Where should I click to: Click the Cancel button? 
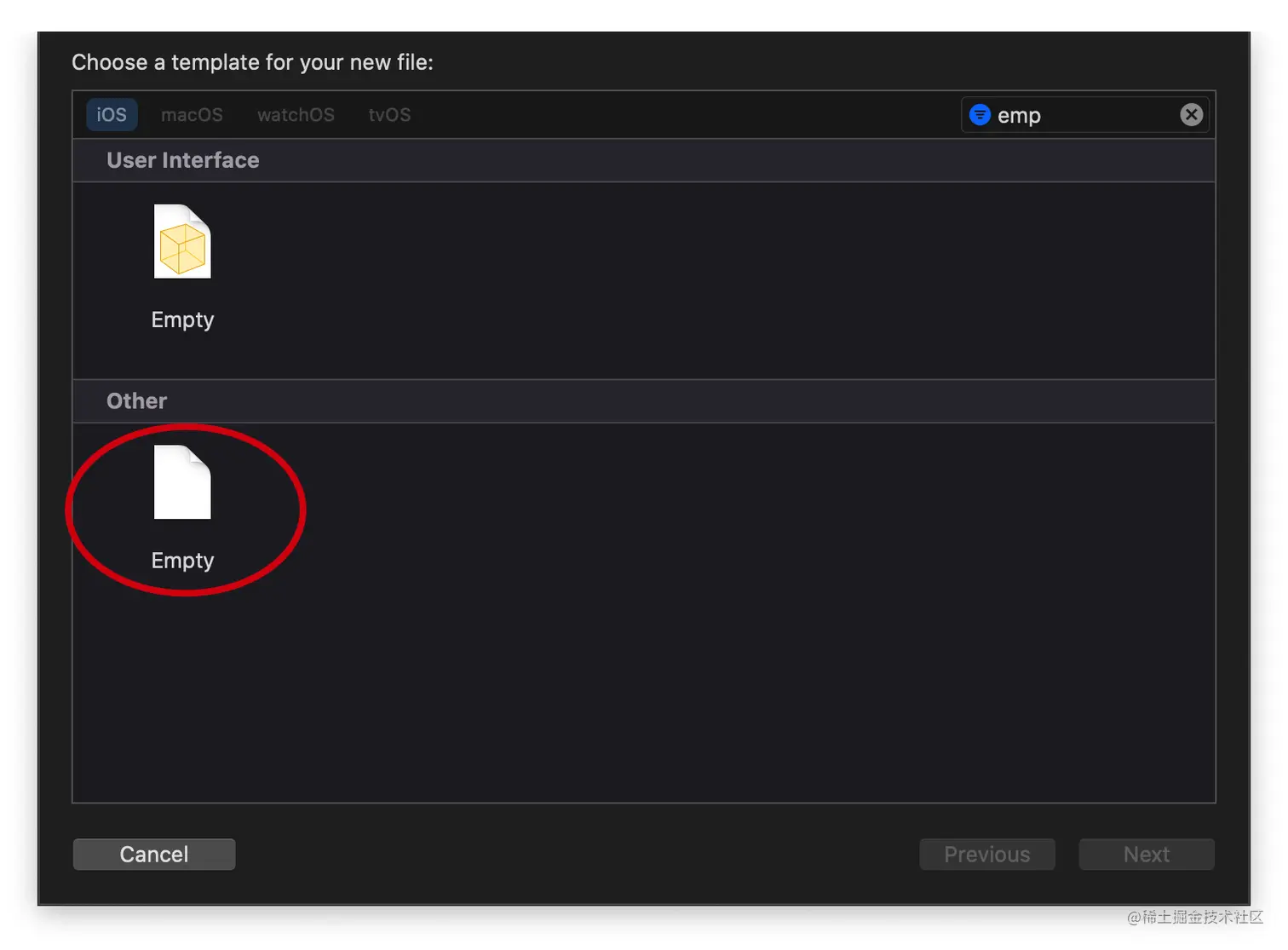coord(154,855)
